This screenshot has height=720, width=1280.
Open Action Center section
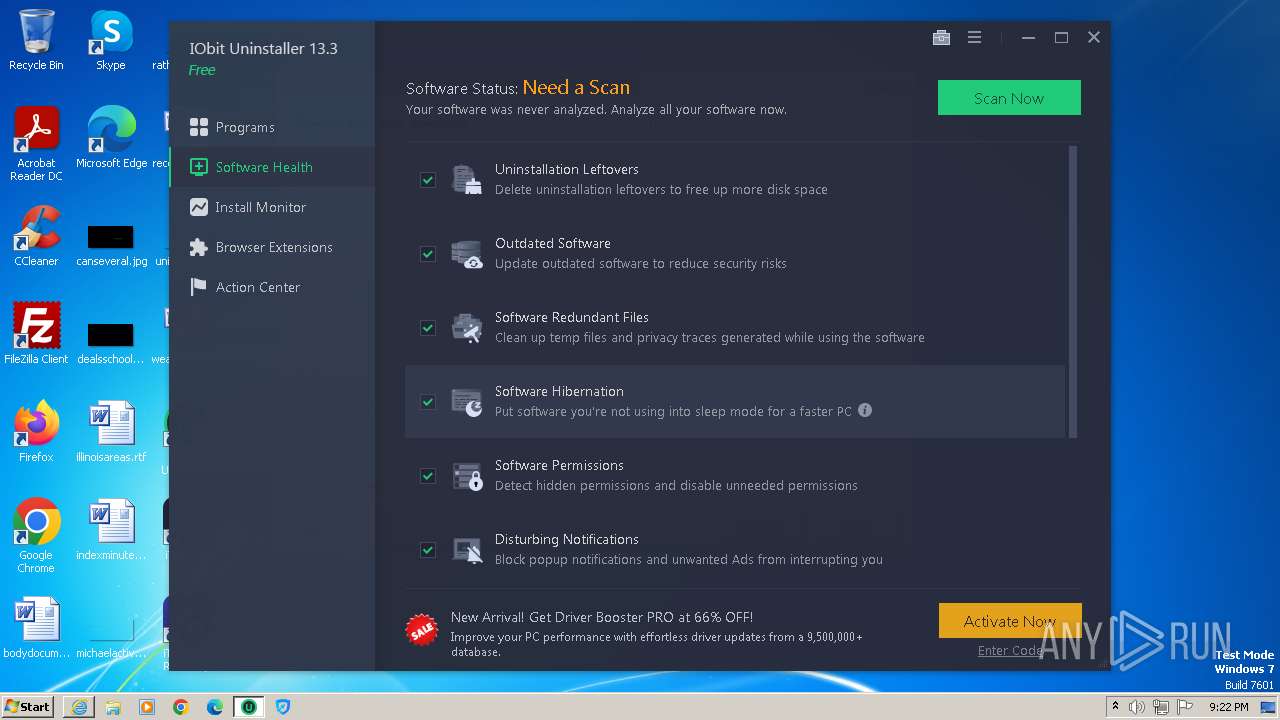(x=272, y=287)
